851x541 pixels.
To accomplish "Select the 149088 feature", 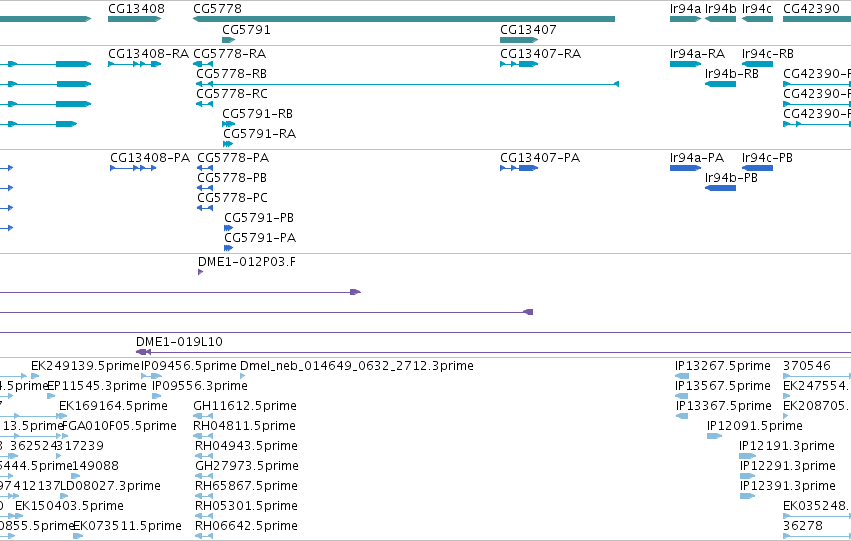I will (x=75, y=476).
